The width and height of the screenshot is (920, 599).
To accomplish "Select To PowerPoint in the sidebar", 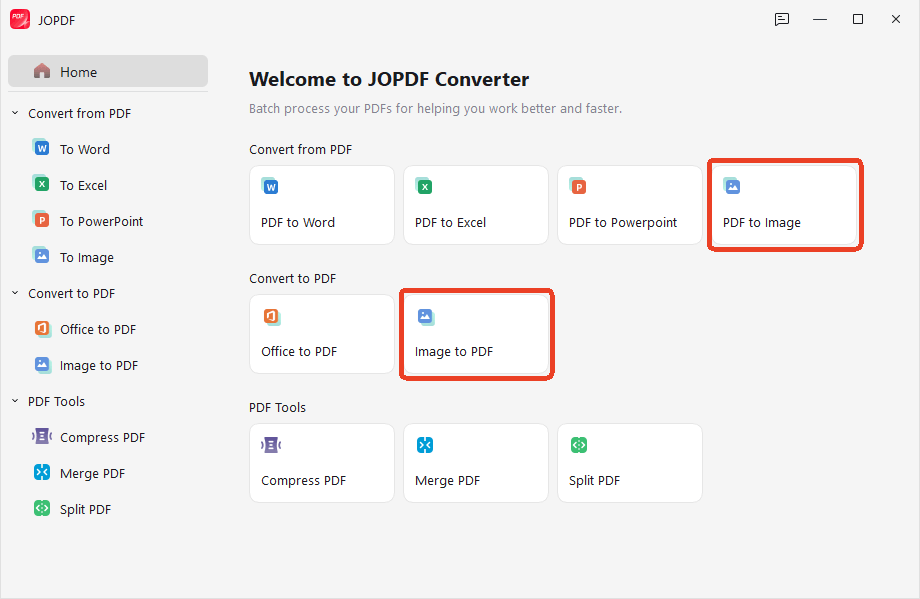I will (x=102, y=221).
